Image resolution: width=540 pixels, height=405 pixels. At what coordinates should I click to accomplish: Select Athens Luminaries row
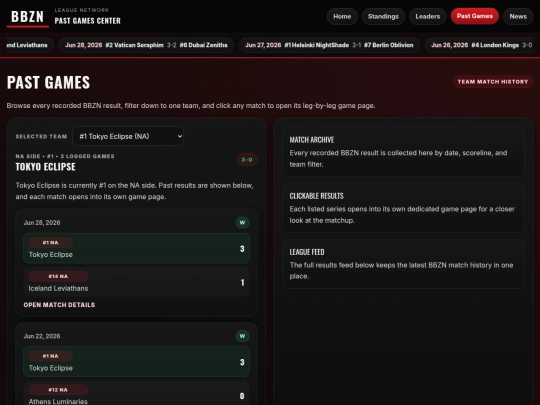(x=136, y=393)
